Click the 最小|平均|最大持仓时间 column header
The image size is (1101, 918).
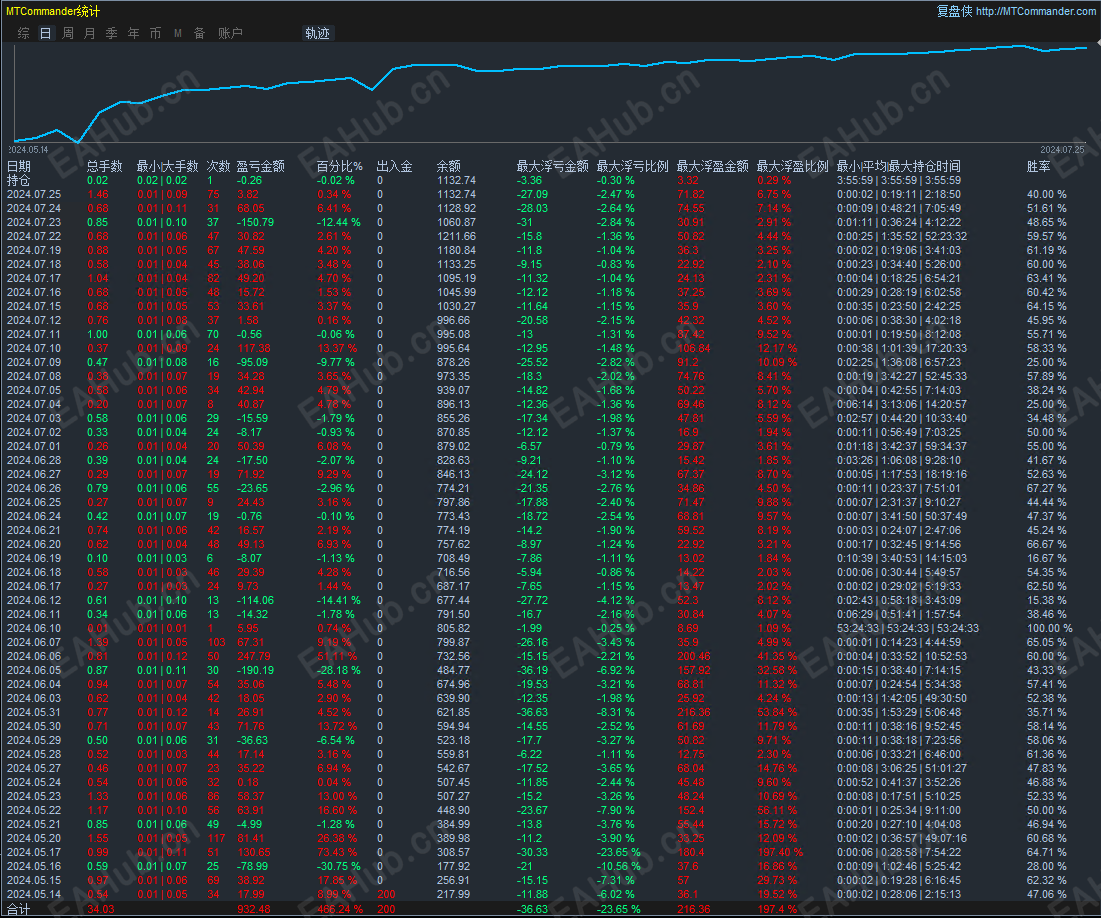pos(899,166)
